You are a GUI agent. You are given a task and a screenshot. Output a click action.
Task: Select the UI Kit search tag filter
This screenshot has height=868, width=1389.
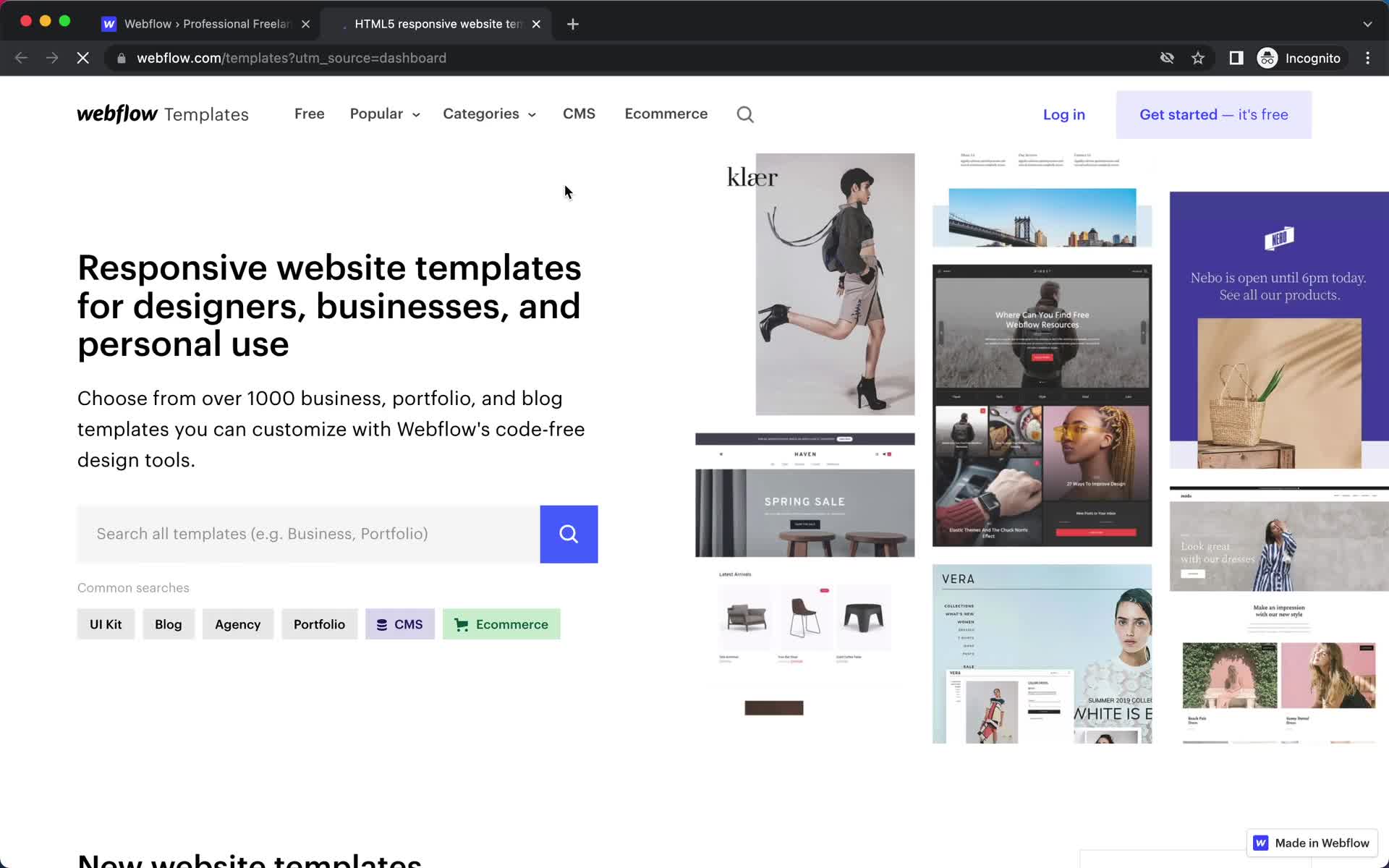[x=106, y=624]
